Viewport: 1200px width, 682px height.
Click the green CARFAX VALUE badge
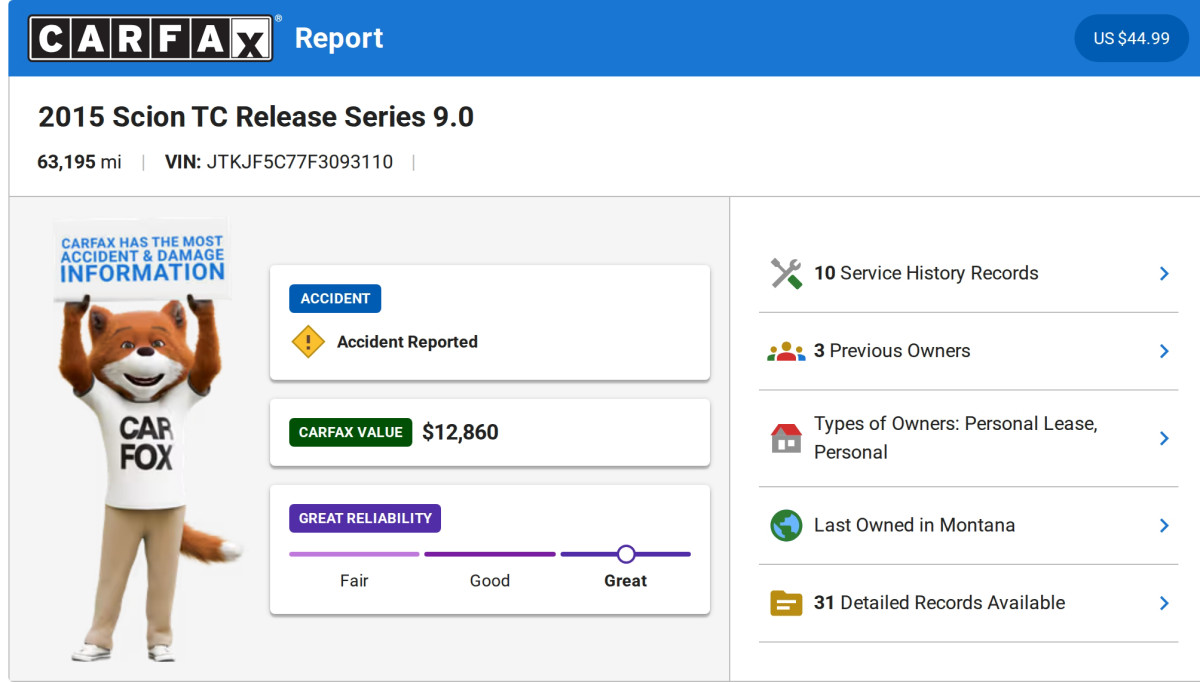click(350, 432)
